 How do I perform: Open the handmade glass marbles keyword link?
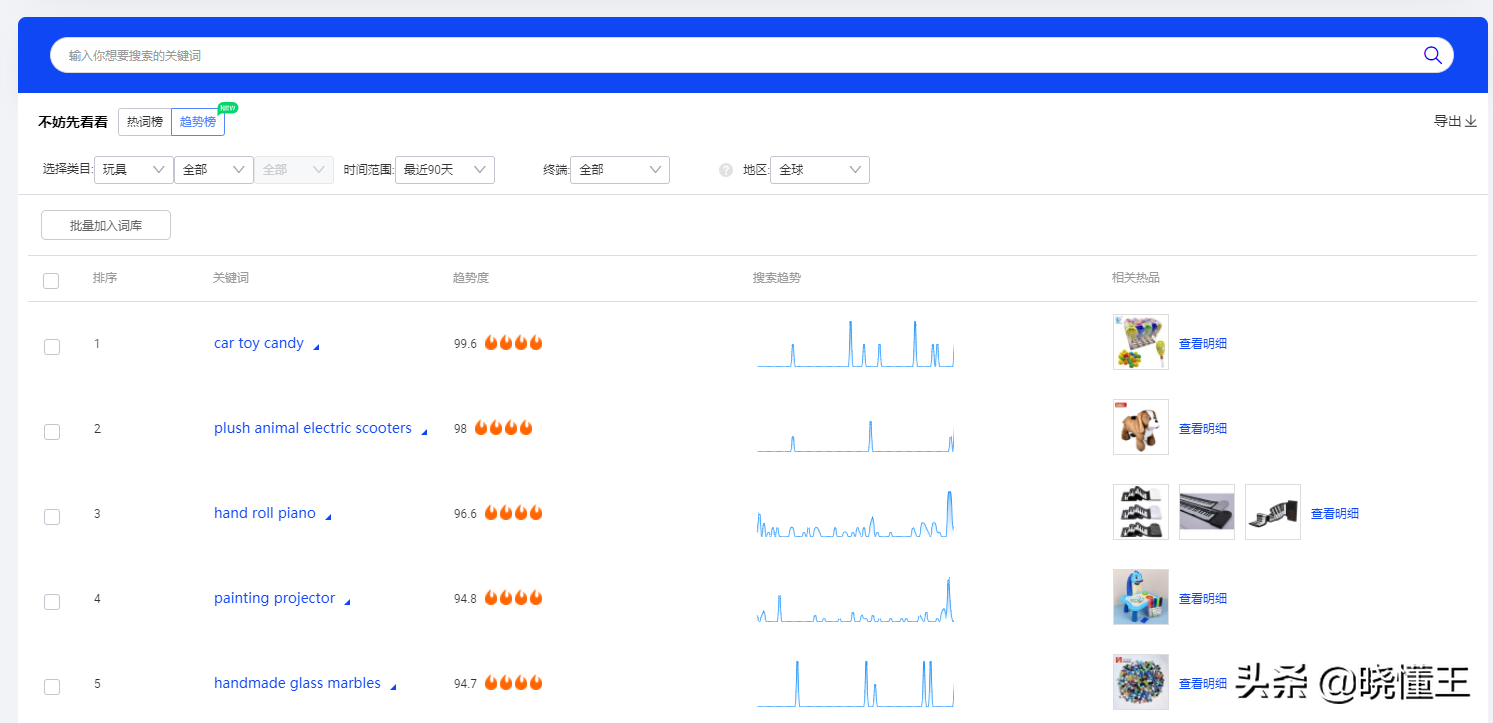tap(297, 683)
